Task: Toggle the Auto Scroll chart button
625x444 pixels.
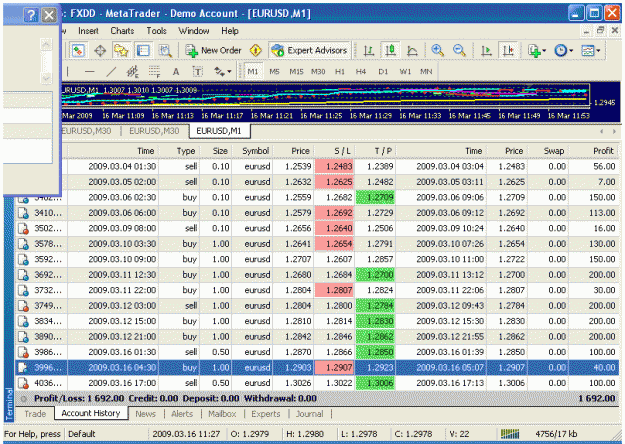Action: 486,50
